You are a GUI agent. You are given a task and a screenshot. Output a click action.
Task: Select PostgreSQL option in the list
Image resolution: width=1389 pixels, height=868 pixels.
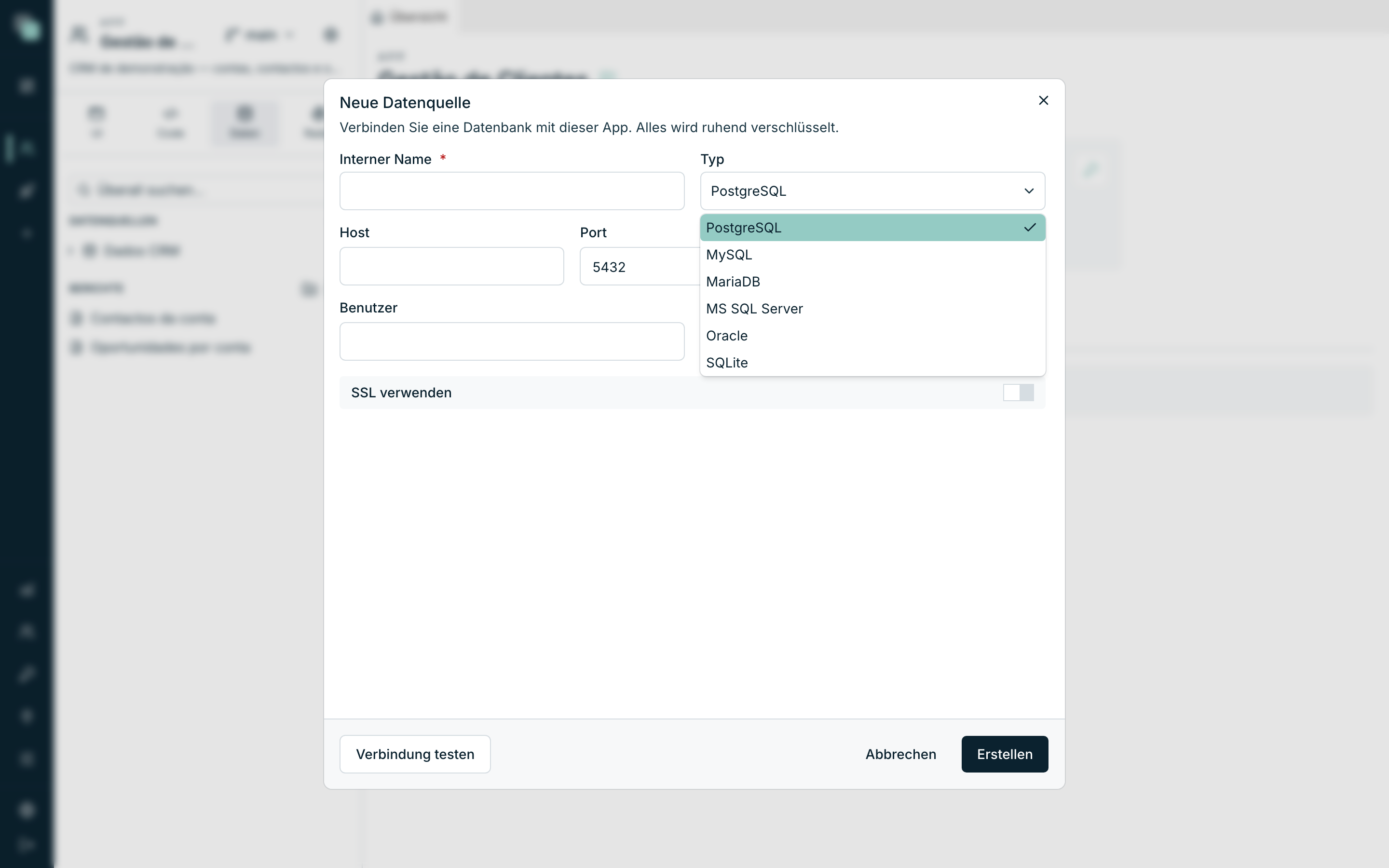pos(872,227)
